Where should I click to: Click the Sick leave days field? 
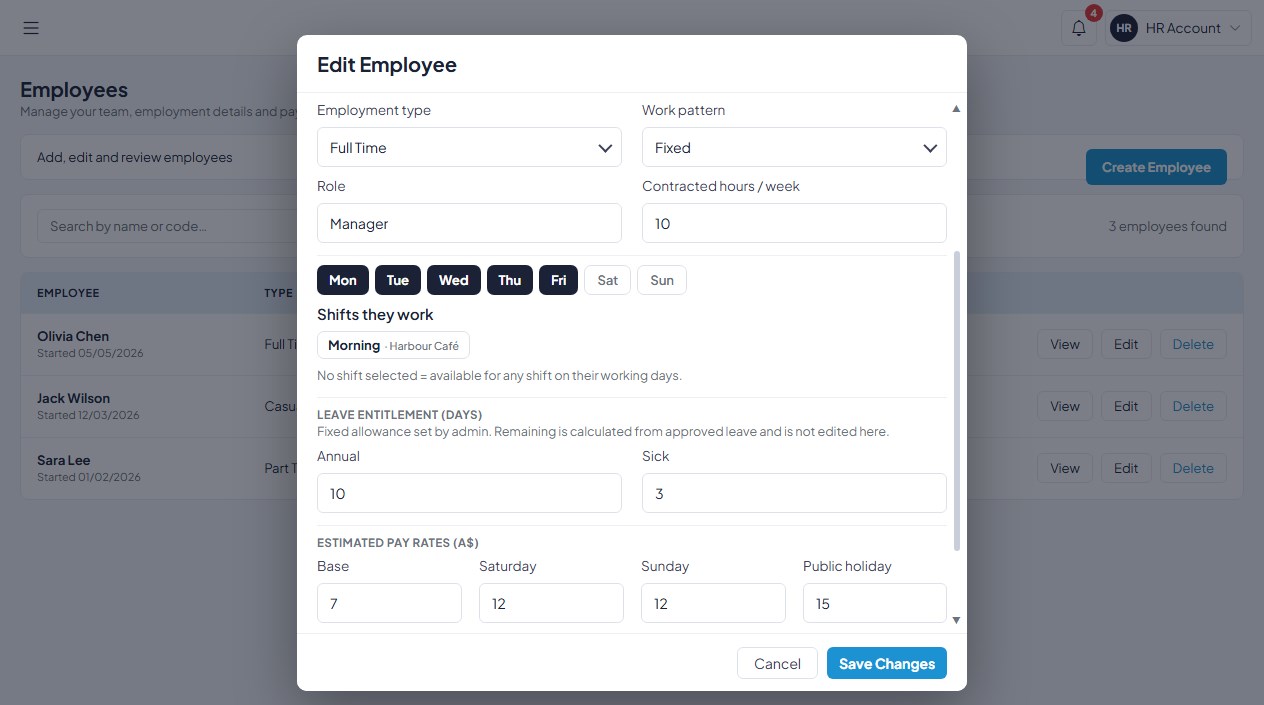(x=794, y=493)
